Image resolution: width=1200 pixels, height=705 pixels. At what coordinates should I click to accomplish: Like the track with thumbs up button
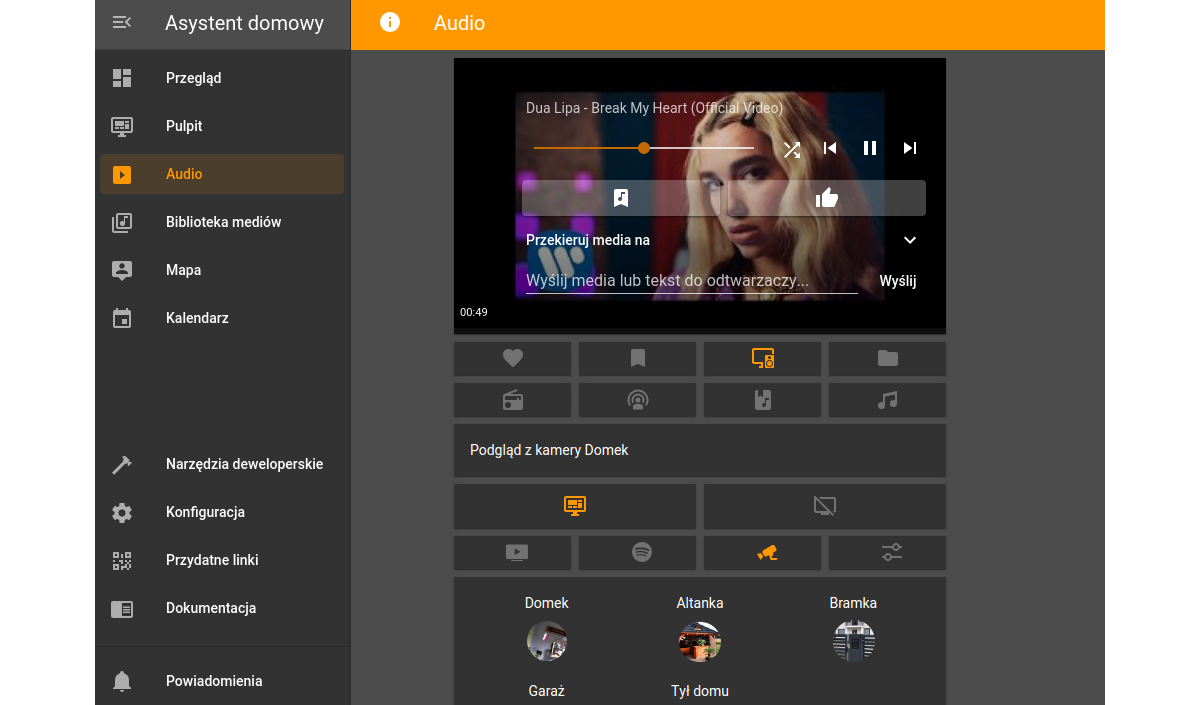pyautogui.click(x=826, y=198)
